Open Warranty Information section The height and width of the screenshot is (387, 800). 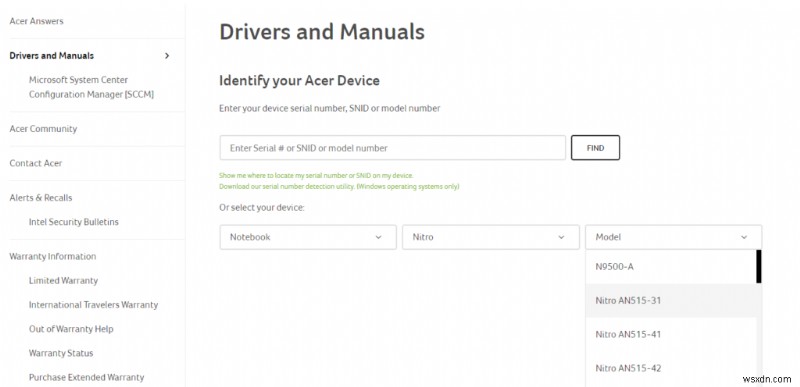(x=53, y=256)
